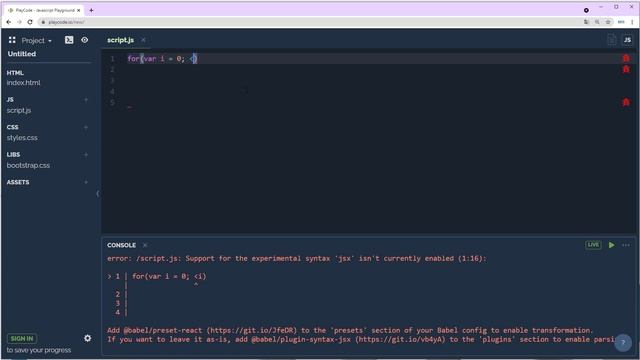Close the PlayCode browser tab
Image resolution: width=640 pixels, height=360 pixels.
click(78, 10)
